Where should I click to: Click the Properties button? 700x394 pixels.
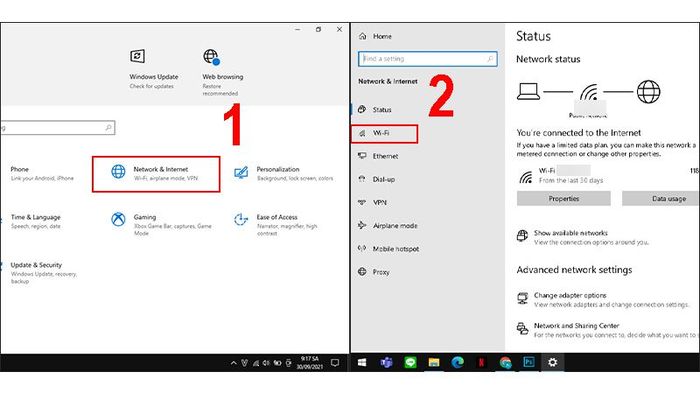tap(563, 199)
